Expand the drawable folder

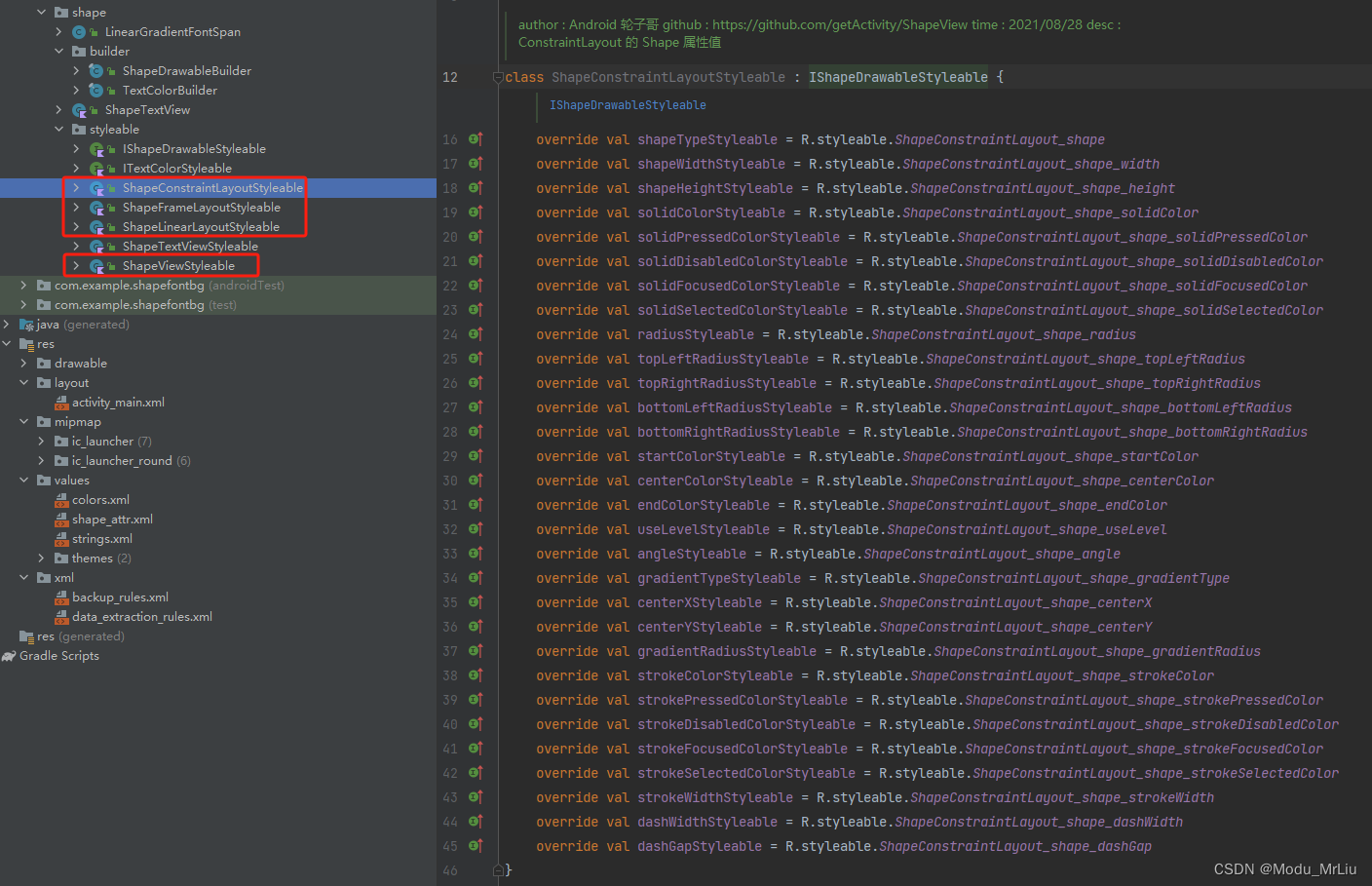pyautogui.click(x=23, y=364)
